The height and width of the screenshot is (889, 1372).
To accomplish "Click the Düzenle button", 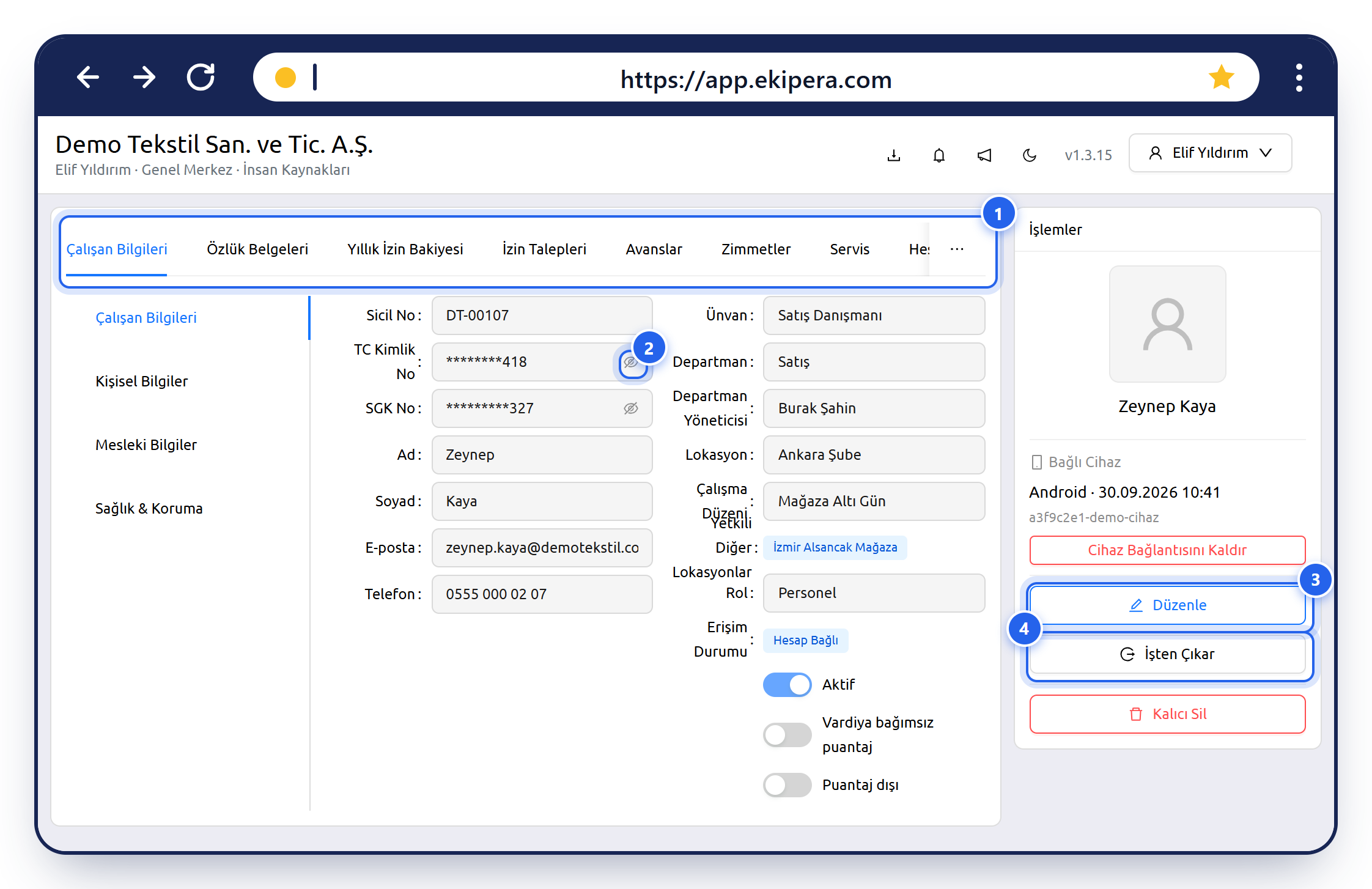I will coord(1167,605).
